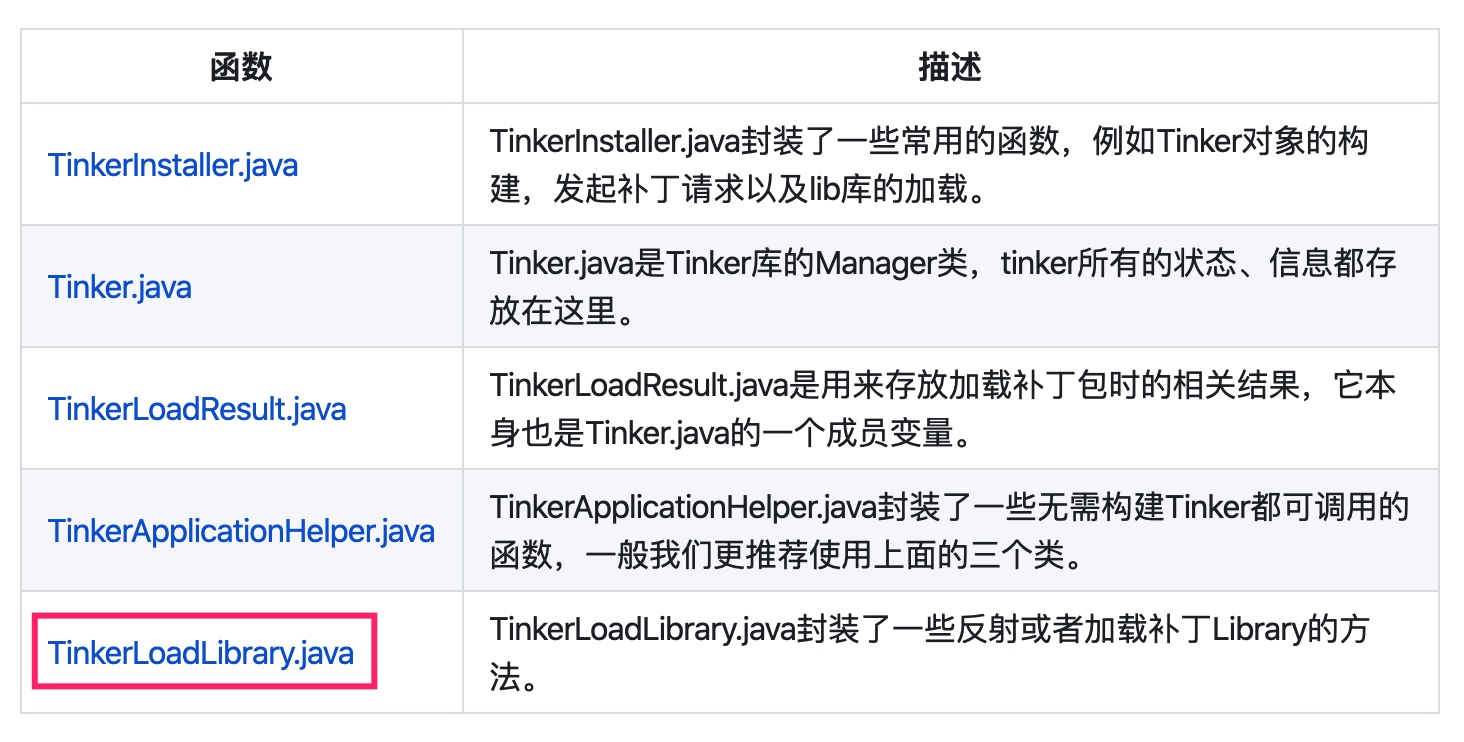Click the 函数 column header
1464x742 pixels.
tap(241, 65)
